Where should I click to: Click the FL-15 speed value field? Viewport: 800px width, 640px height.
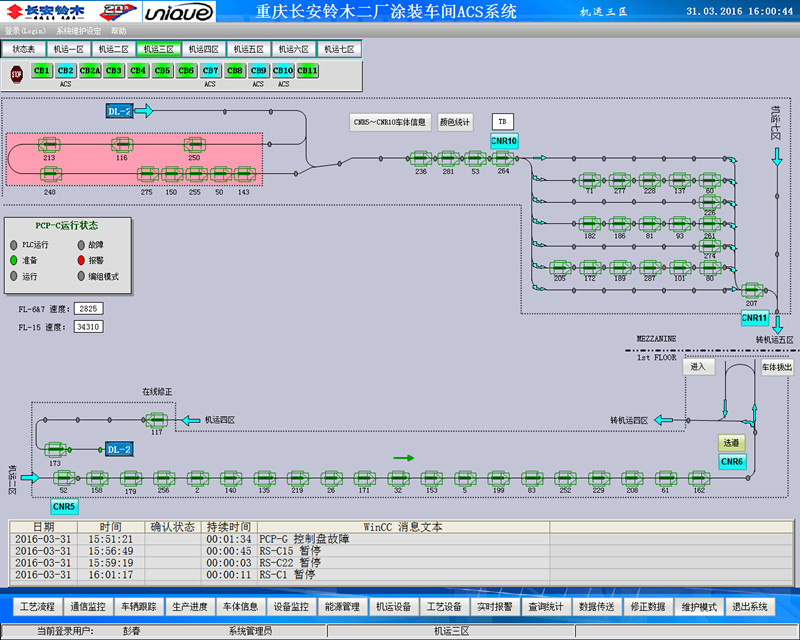point(87,327)
